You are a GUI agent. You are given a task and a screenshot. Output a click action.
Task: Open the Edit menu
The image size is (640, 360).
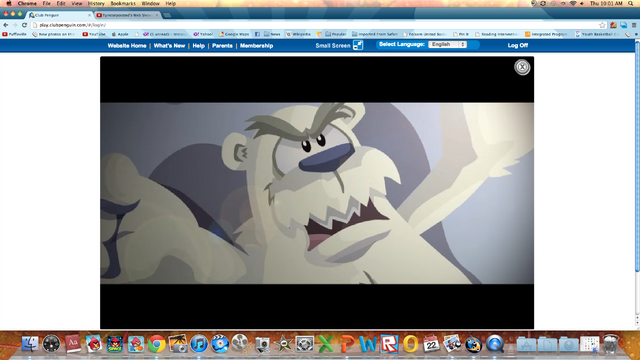(x=61, y=3)
